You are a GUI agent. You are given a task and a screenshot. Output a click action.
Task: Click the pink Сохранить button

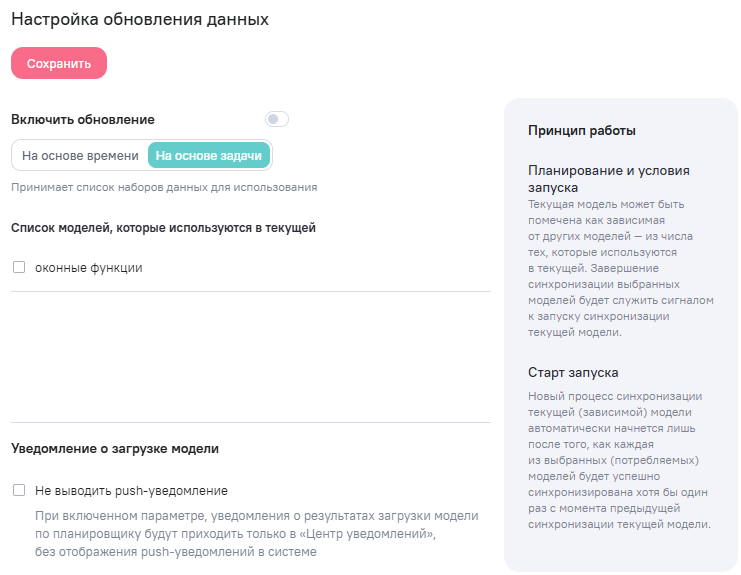point(59,63)
